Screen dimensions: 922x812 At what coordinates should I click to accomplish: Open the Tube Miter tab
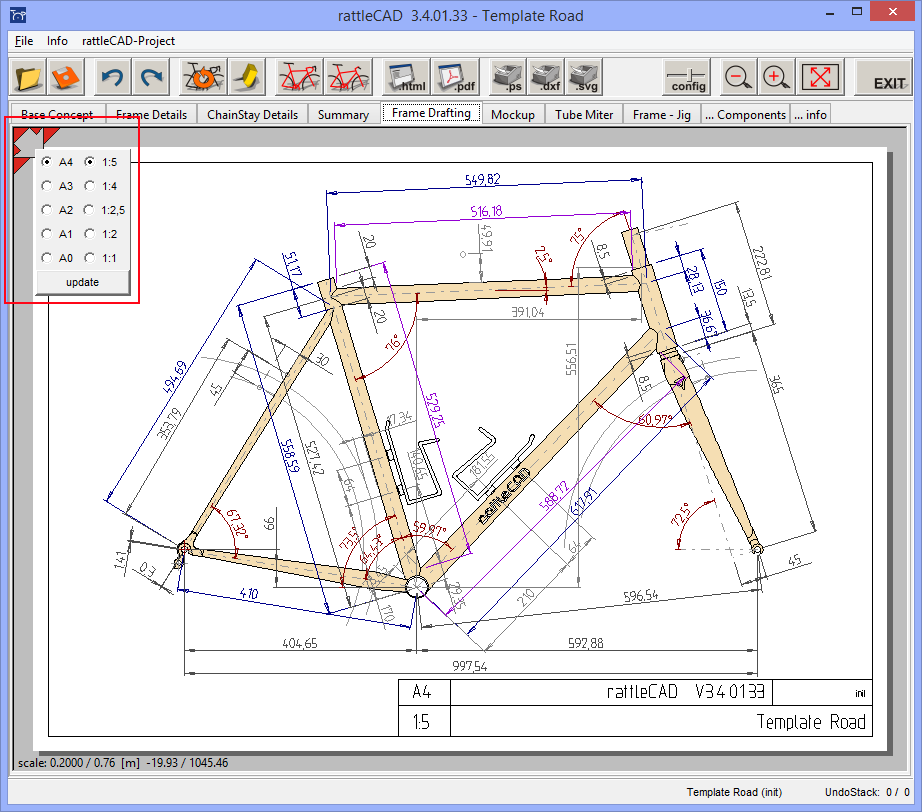[x=584, y=115]
